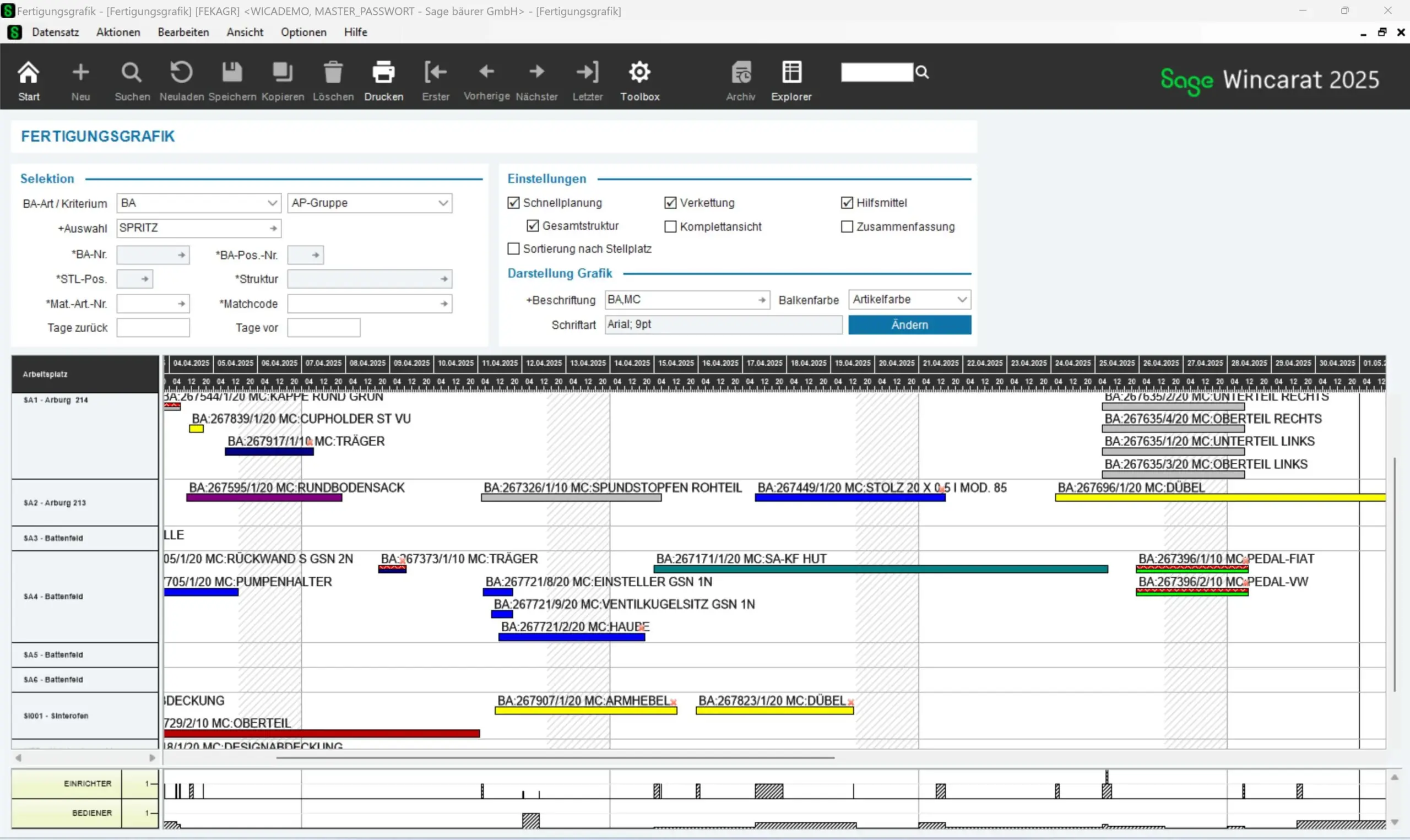The height and width of the screenshot is (840, 1410).
Task: Expand the Balkenfarbe Artikelfarbe dropdown
Action: 961,300
